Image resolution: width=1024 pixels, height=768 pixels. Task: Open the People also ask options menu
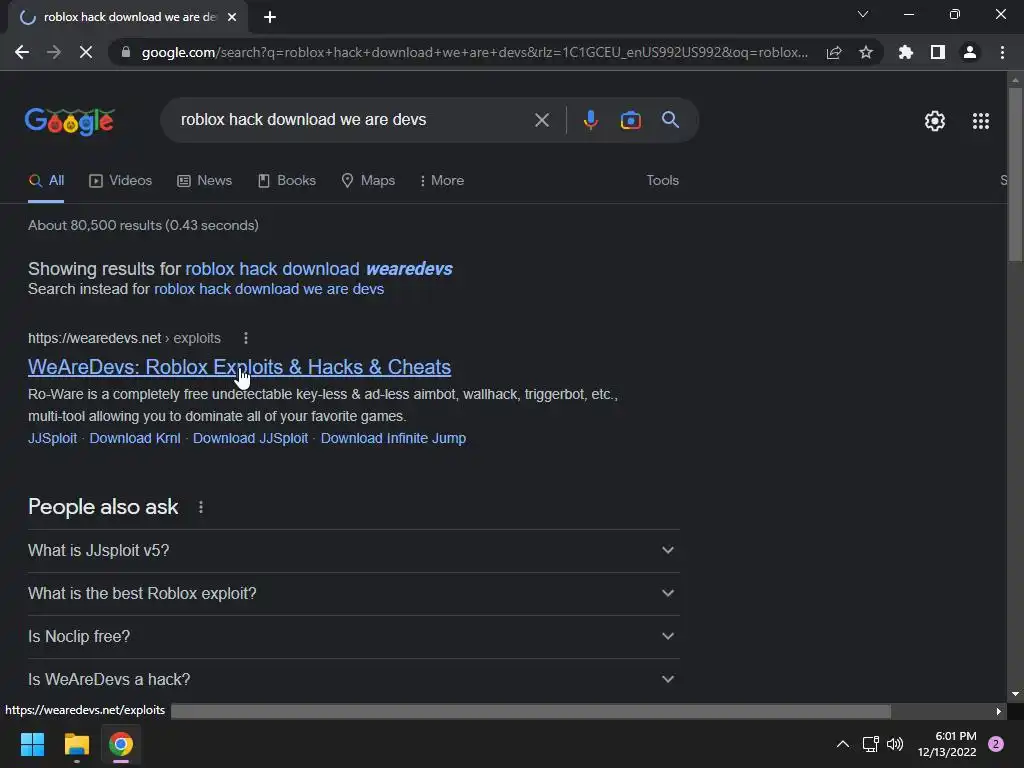pyautogui.click(x=200, y=507)
